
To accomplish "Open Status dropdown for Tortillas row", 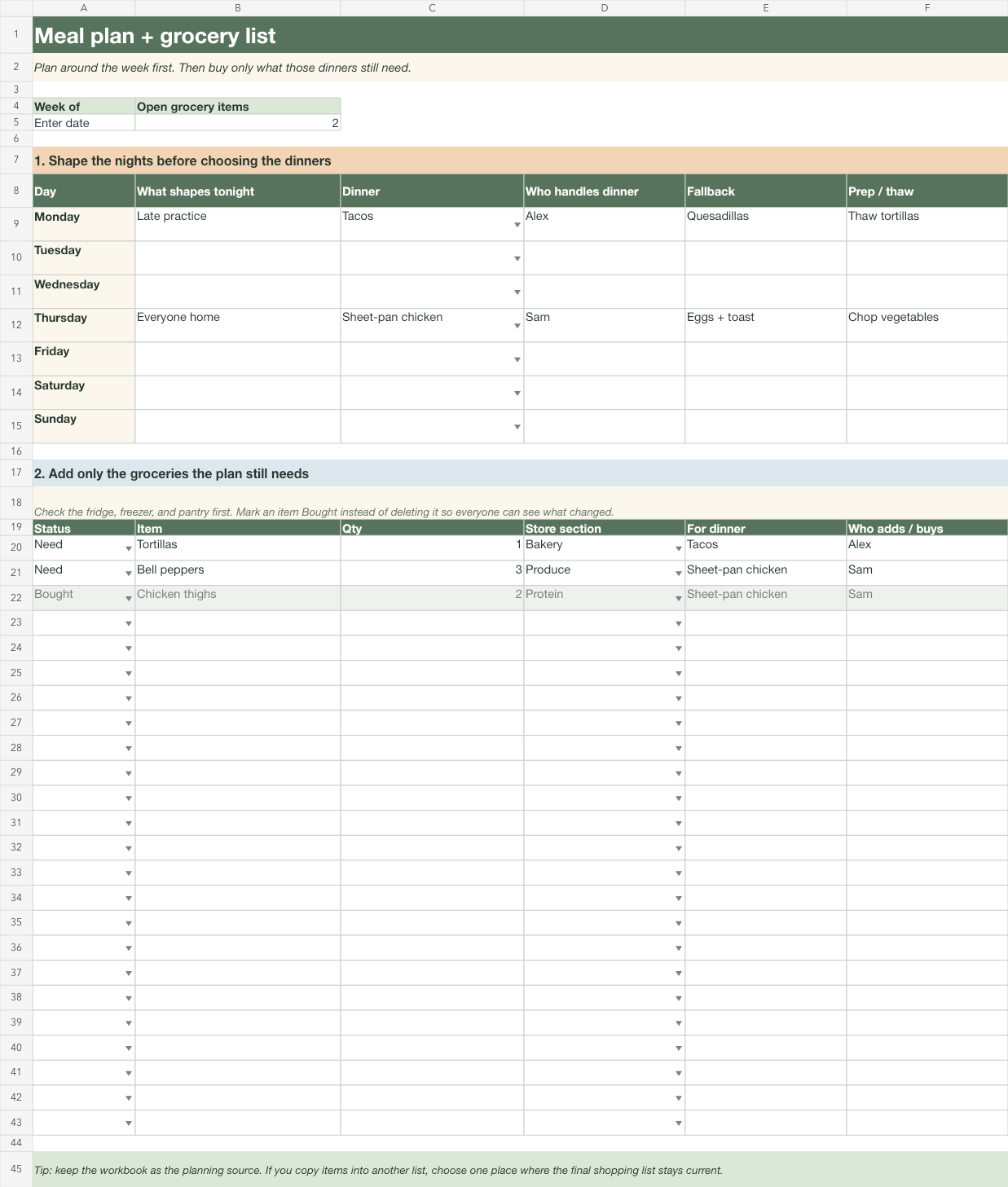I will pos(128,549).
